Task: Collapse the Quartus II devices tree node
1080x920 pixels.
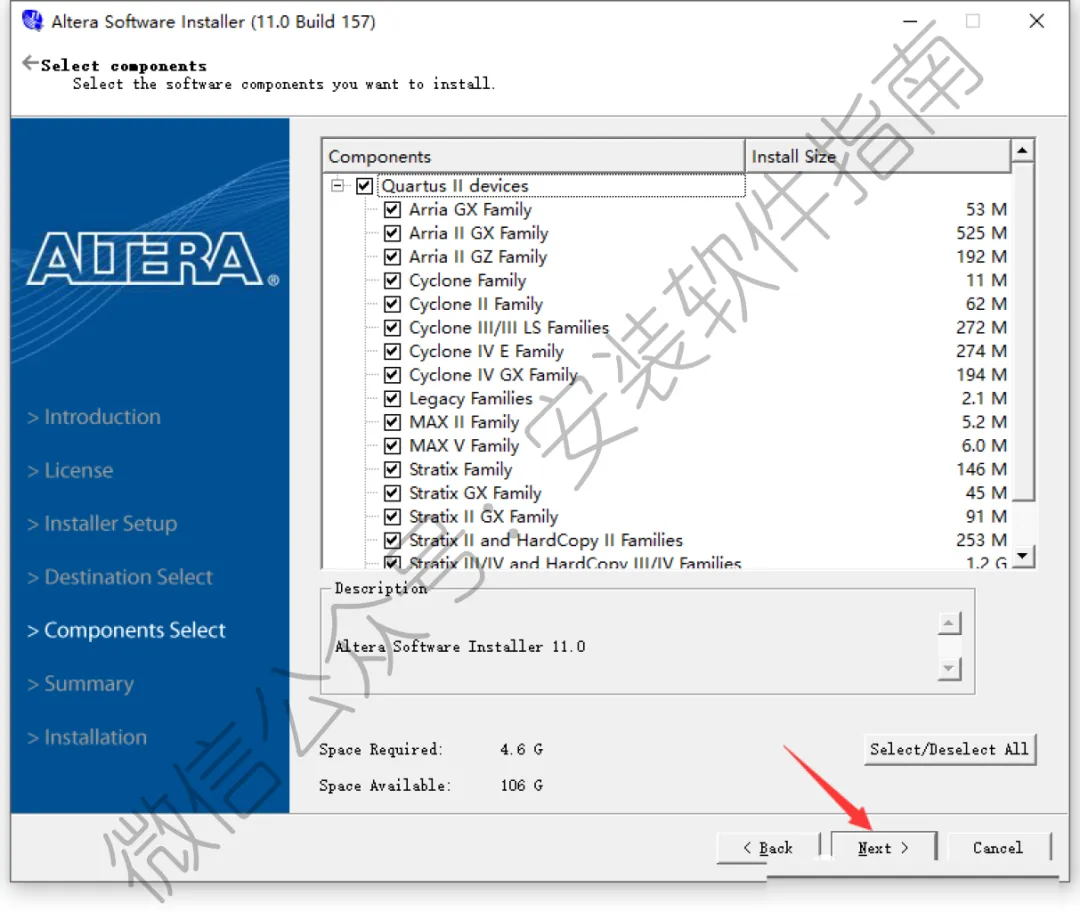Action: 338,185
